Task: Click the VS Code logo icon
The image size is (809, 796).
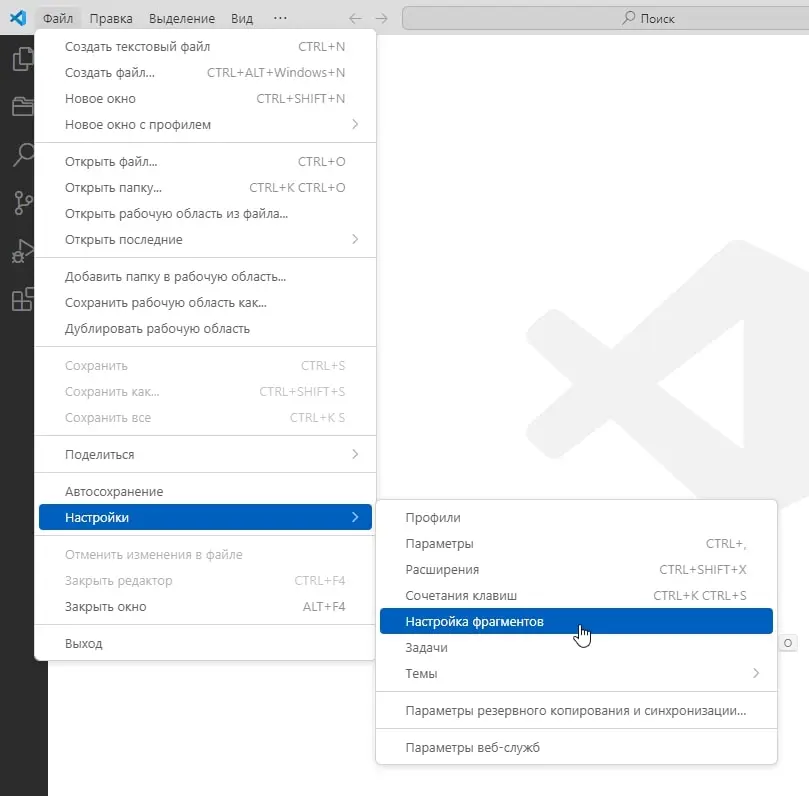Action: (18, 18)
